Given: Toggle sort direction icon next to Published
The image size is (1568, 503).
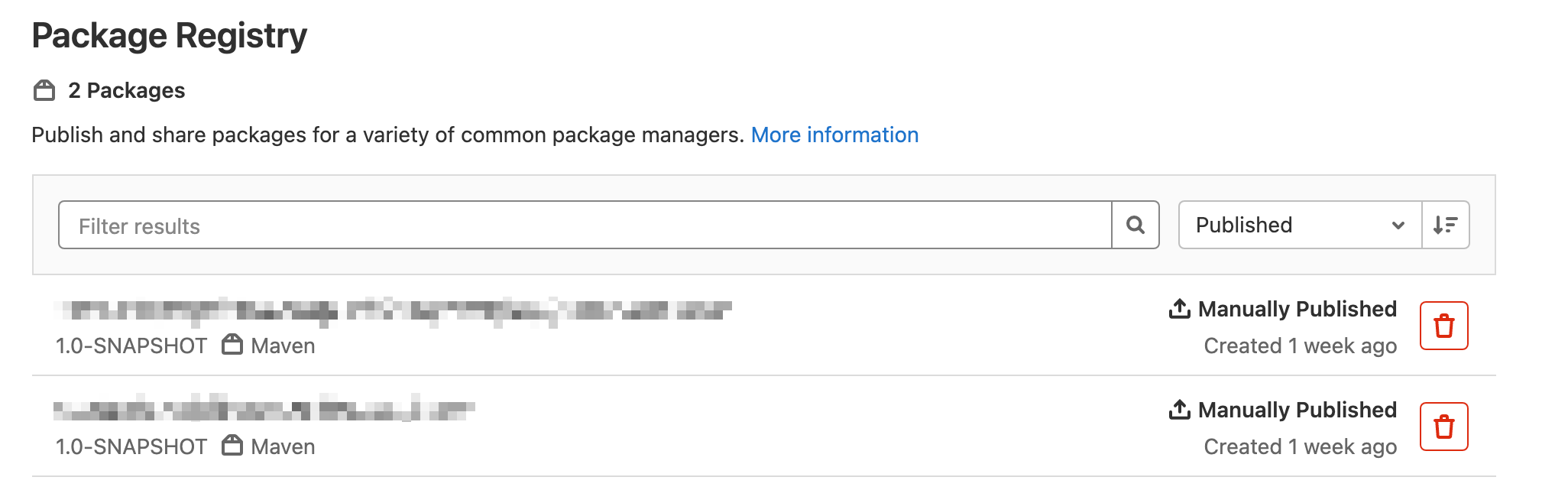Looking at the screenshot, I should [1446, 225].
